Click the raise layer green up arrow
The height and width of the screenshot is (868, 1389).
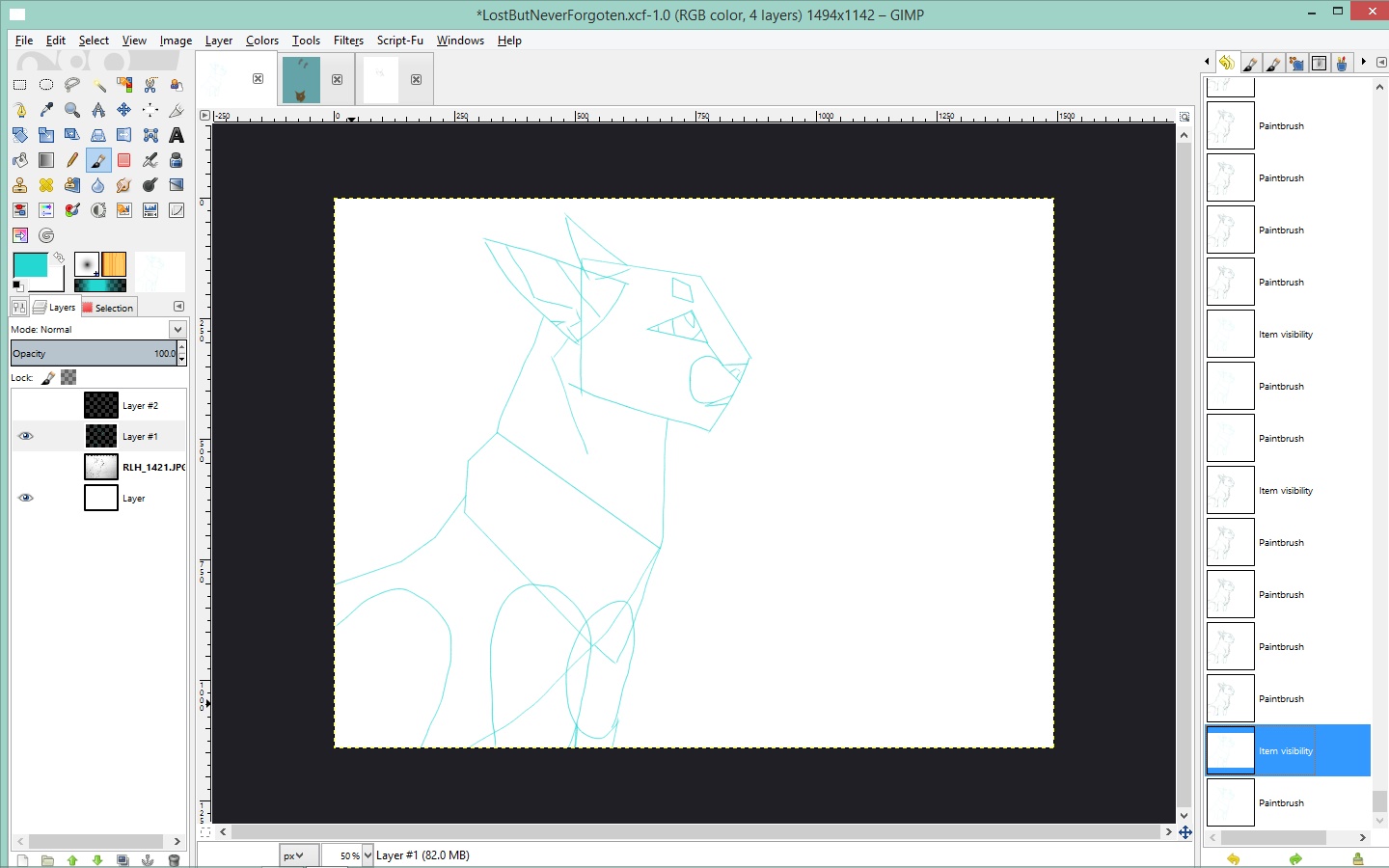click(x=72, y=860)
